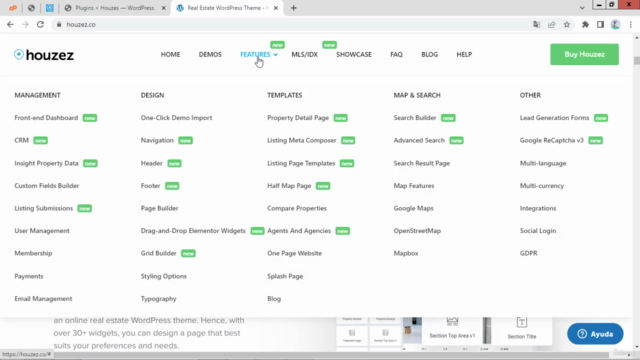640x360 pixels.
Task: Open the MLS/IDX menu item
Action: 304,54
